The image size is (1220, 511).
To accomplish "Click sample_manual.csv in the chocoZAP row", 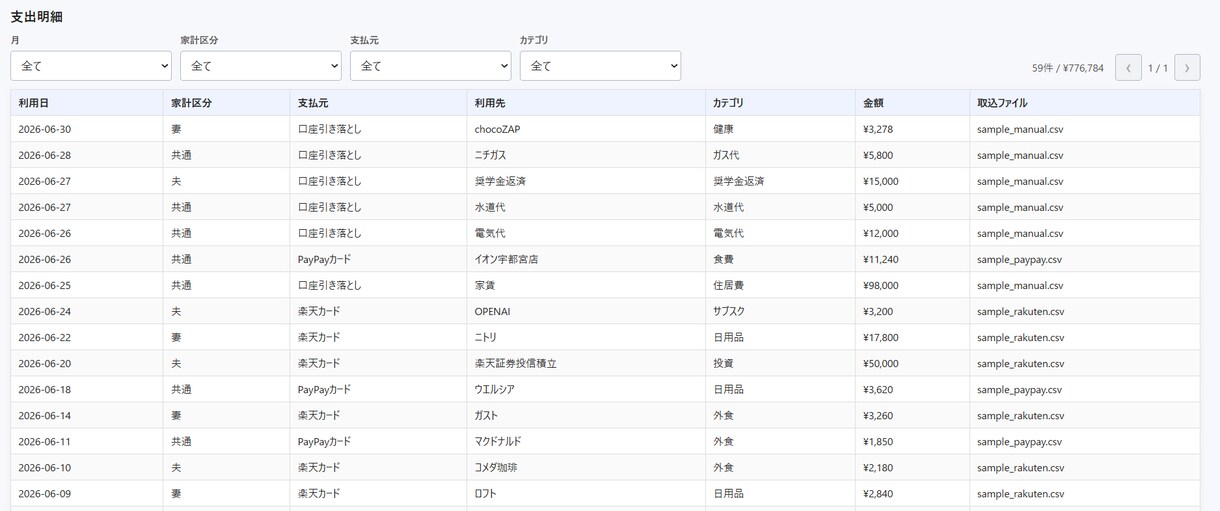I will [x=1020, y=129].
